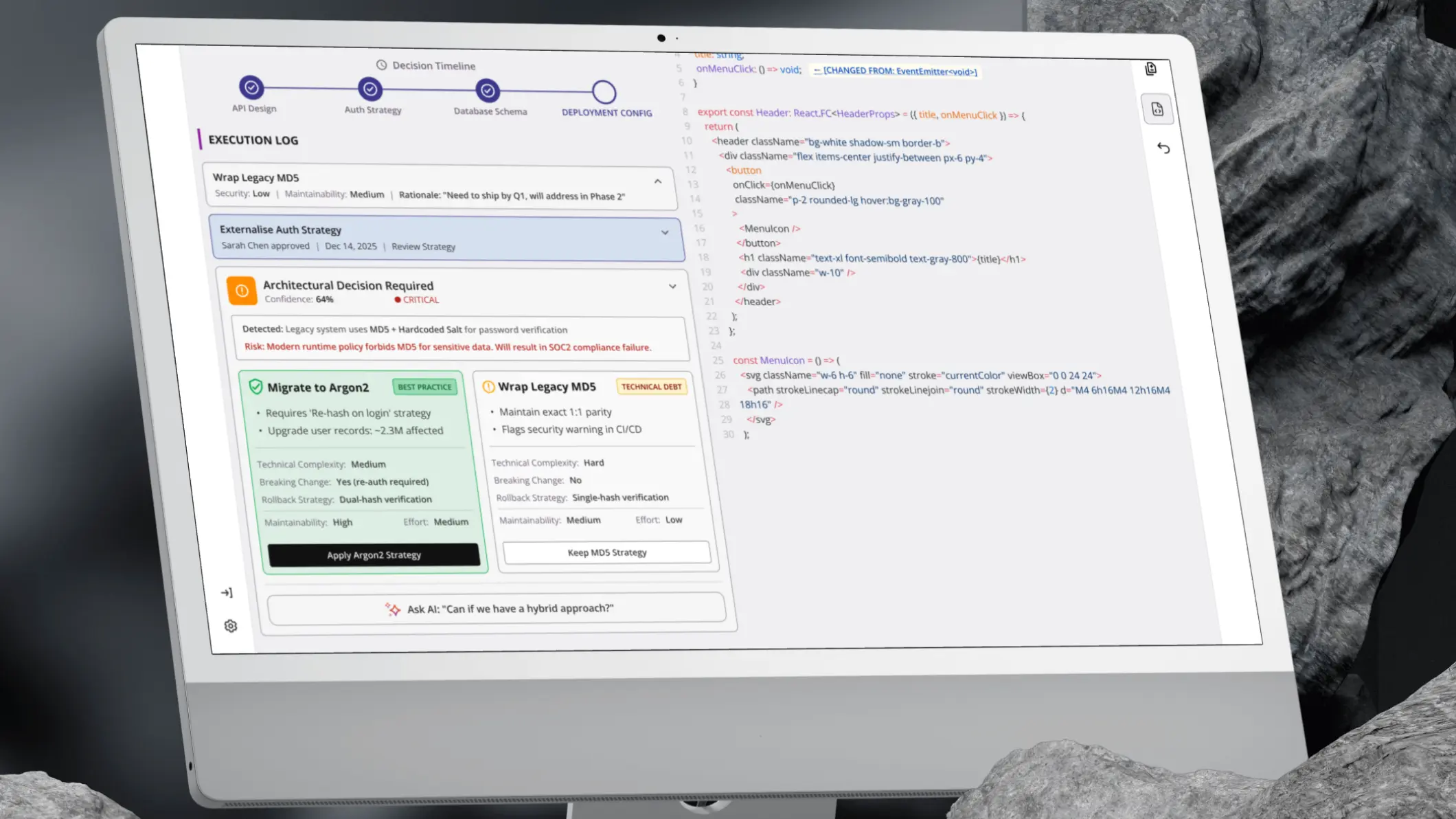
Task: Select the code file view icon
Action: (x=1158, y=109)
